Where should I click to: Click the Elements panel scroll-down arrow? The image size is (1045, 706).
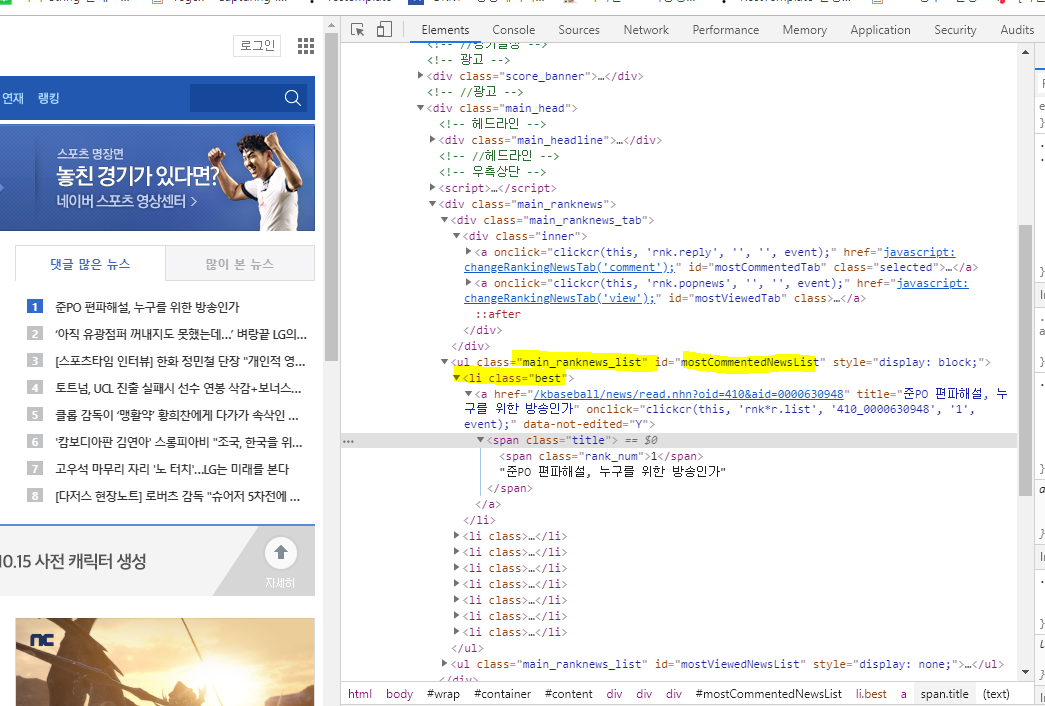point(1025,673)
